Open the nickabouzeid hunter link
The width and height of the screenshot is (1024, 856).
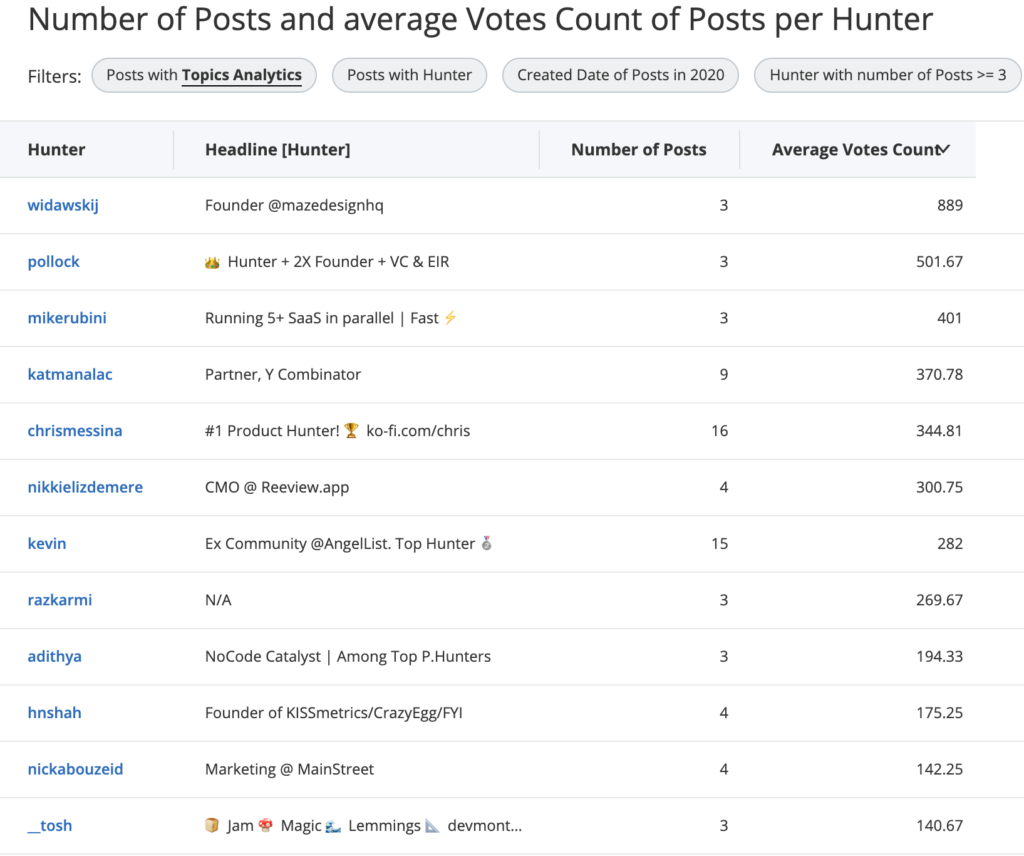[75, 769]
